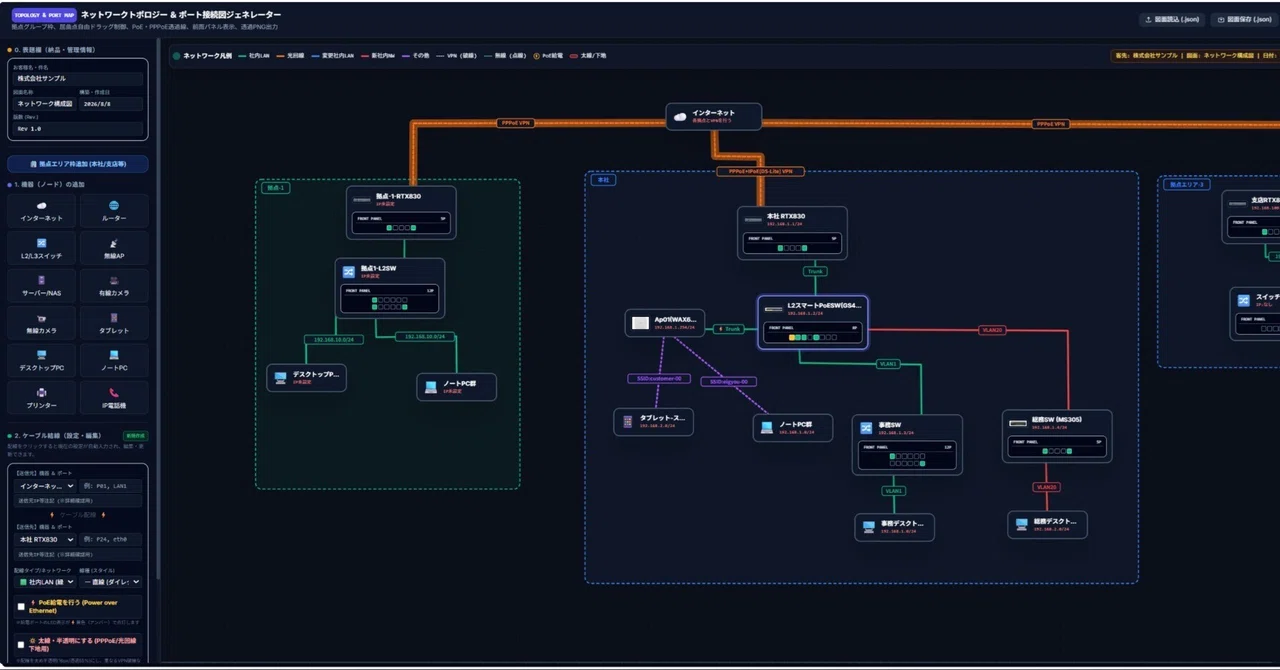Enable PoE給電を行う checkbox

point(21,606)
